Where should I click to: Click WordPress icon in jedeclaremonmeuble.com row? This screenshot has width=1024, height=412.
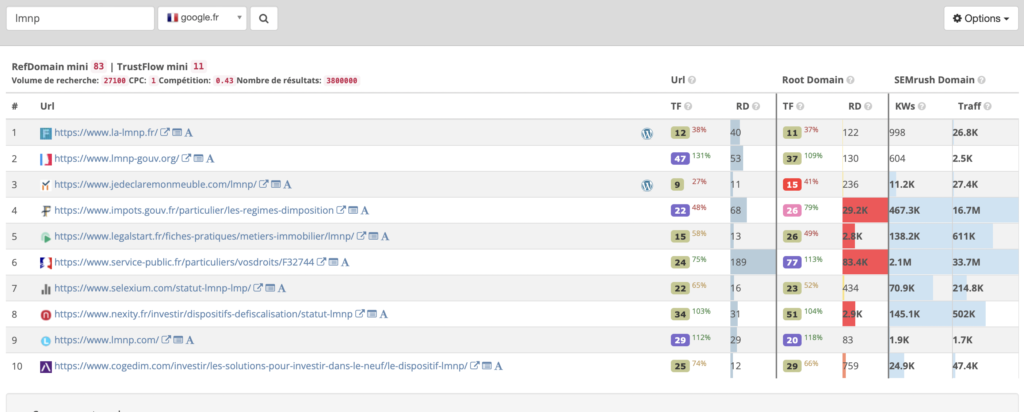[x=647, y=185]
